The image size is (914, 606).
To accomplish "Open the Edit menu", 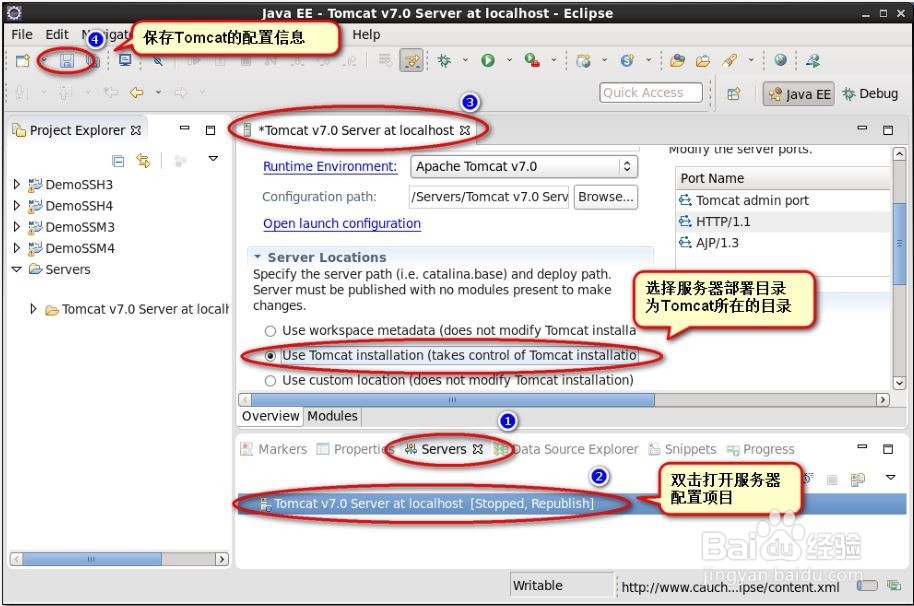I will pos(55,33).
